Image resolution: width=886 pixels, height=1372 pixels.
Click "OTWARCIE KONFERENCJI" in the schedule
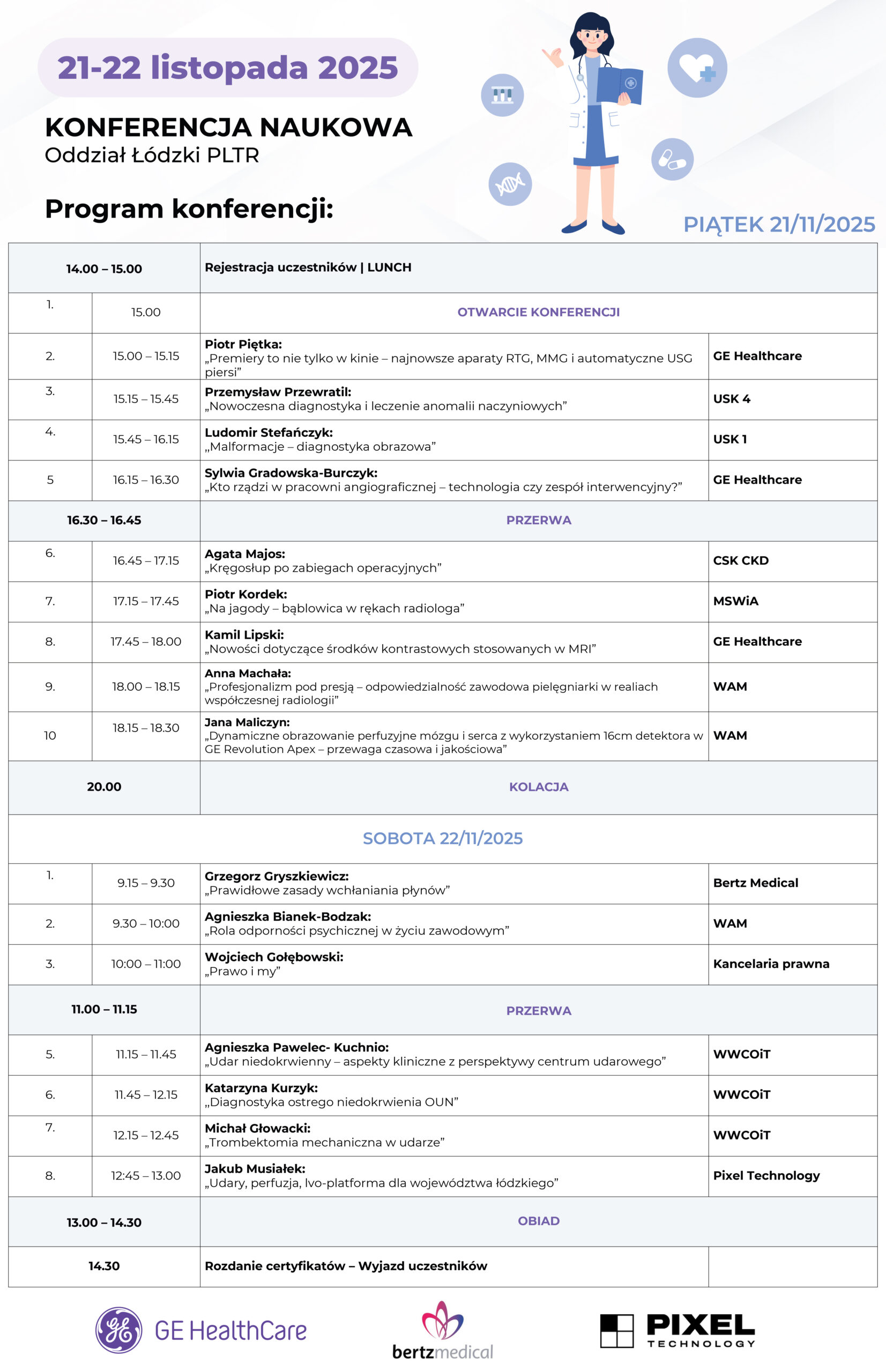pos(539,312)
